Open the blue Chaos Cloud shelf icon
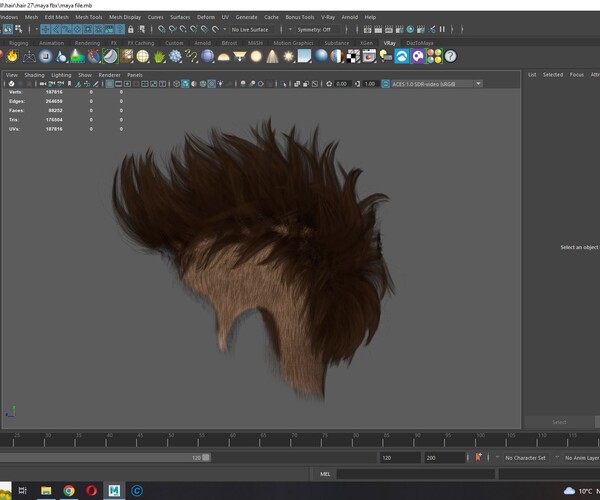This screenshot has height=500, width=600. 401,57
